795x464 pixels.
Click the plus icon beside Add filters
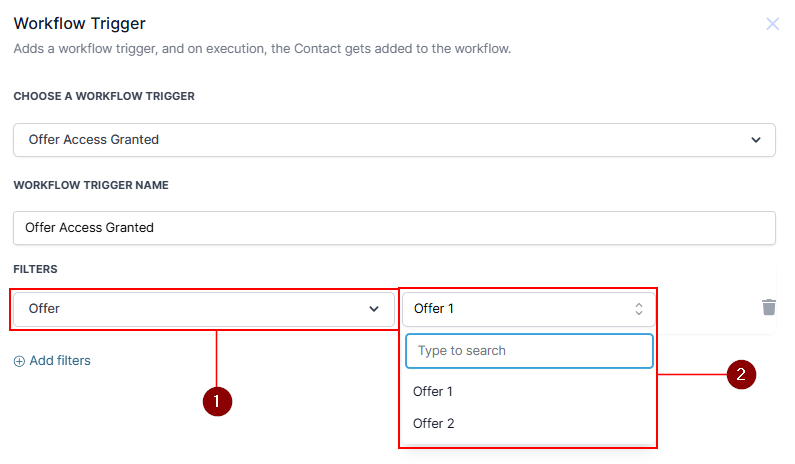click(x=19, y=361)
